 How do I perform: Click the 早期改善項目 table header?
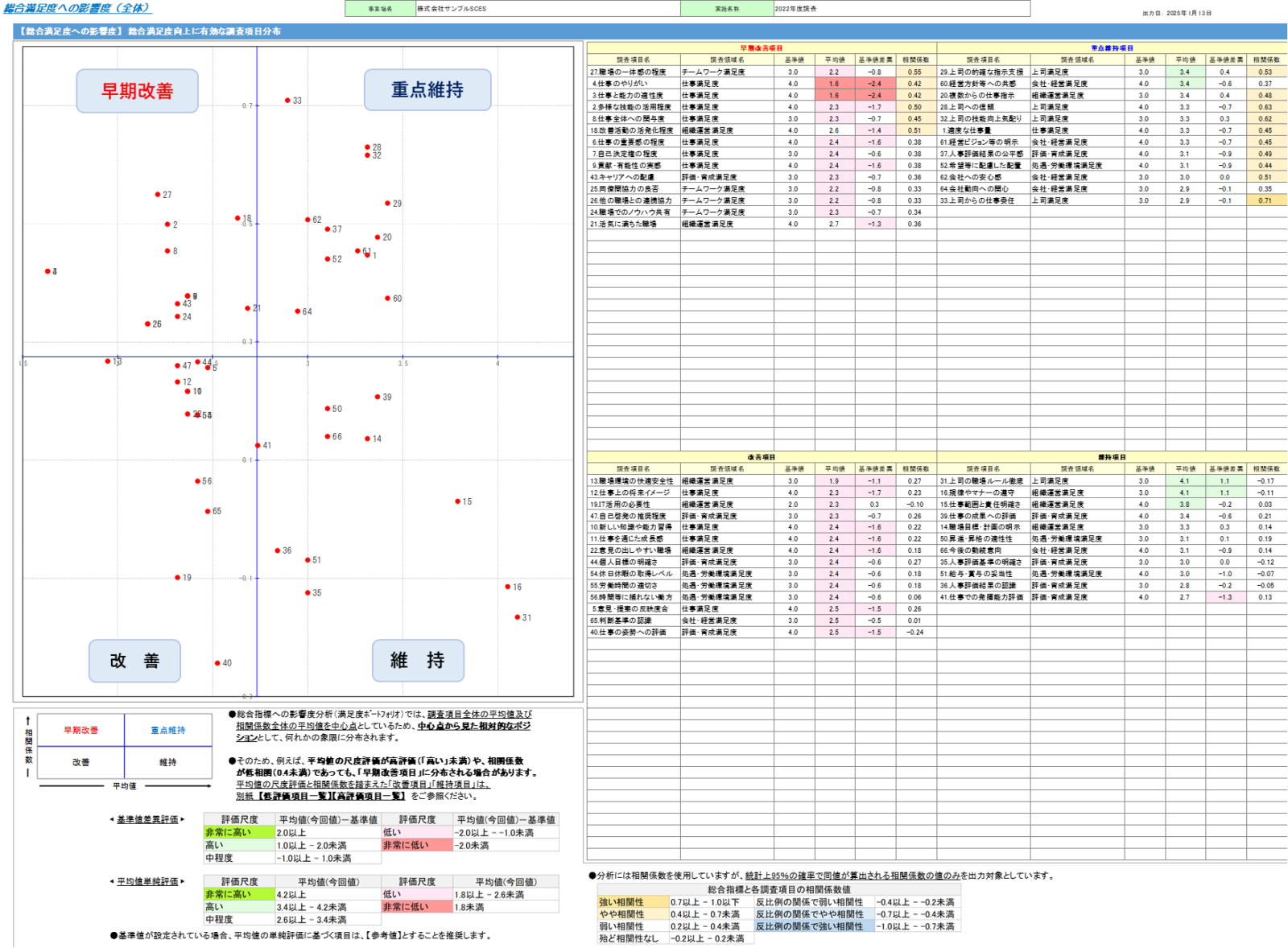point(761,48)
